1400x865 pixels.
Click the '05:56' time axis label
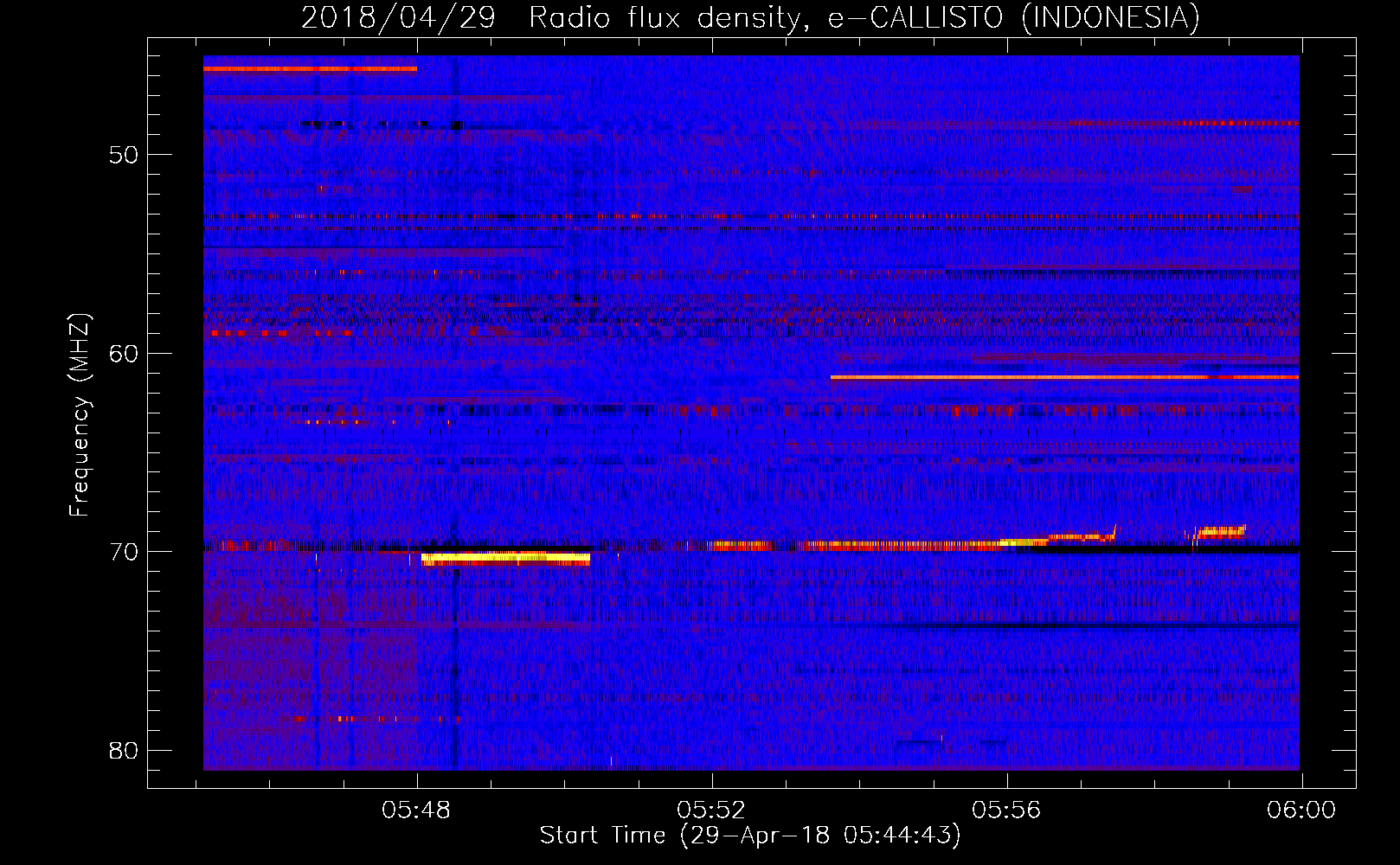pyautogui.click(x=1006, y=811)
